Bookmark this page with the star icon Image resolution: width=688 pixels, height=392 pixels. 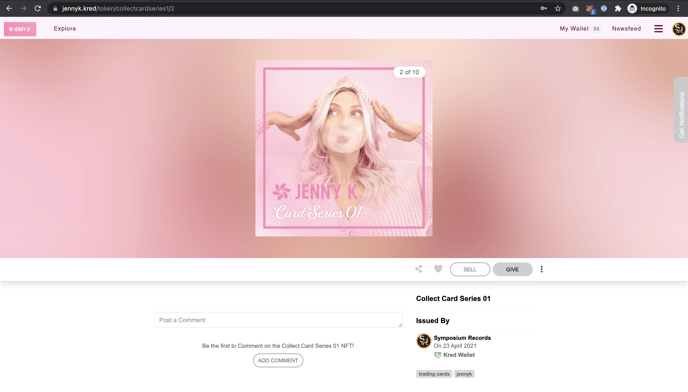pos(558,8)
